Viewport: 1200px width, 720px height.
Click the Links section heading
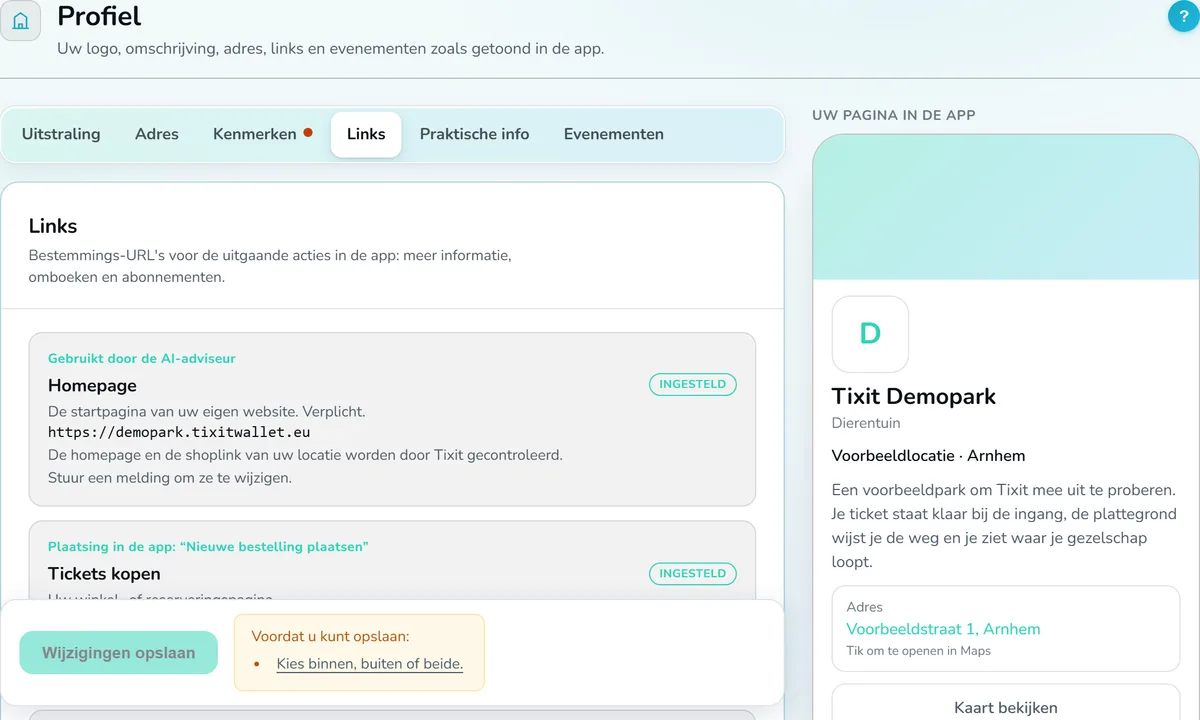(x=53, y=226)
